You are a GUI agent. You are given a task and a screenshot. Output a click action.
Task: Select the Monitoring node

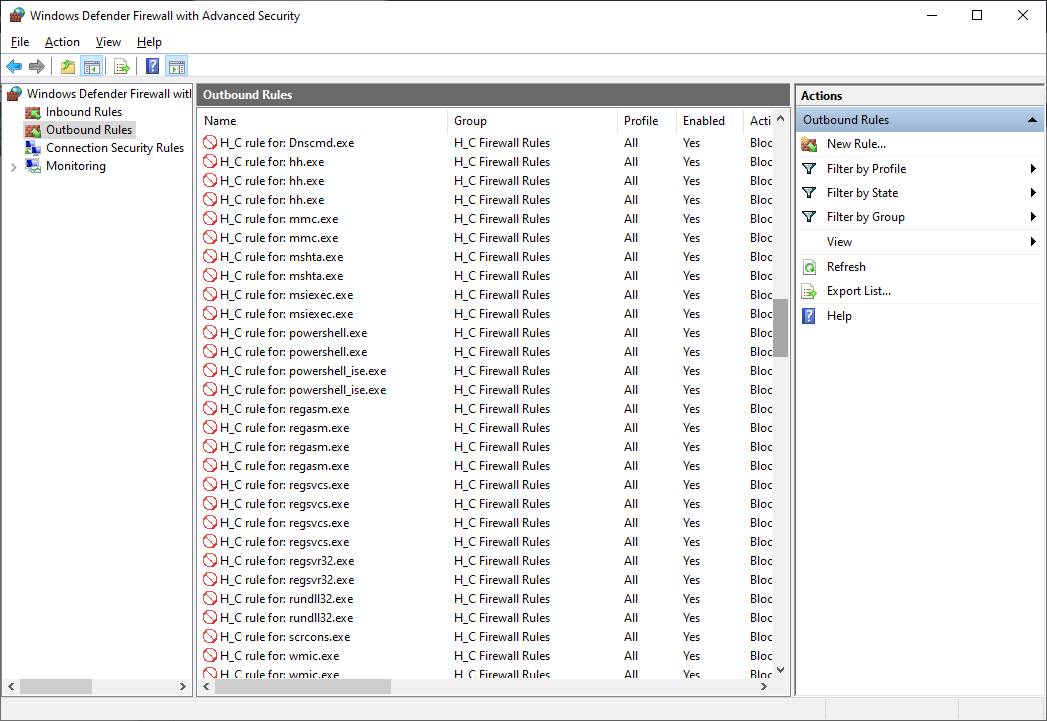(x=75, y=166)
